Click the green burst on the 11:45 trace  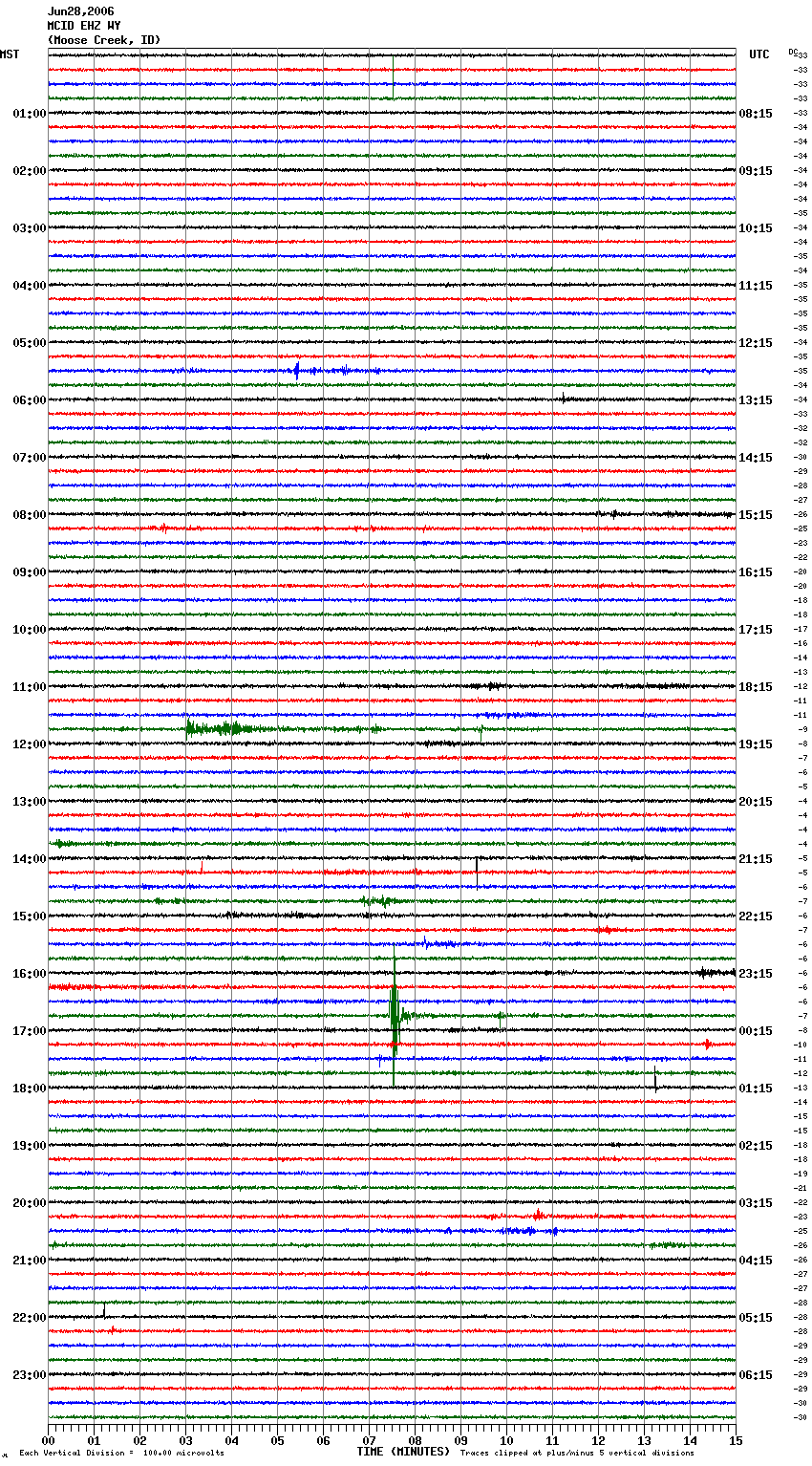(x=220, y=729)
